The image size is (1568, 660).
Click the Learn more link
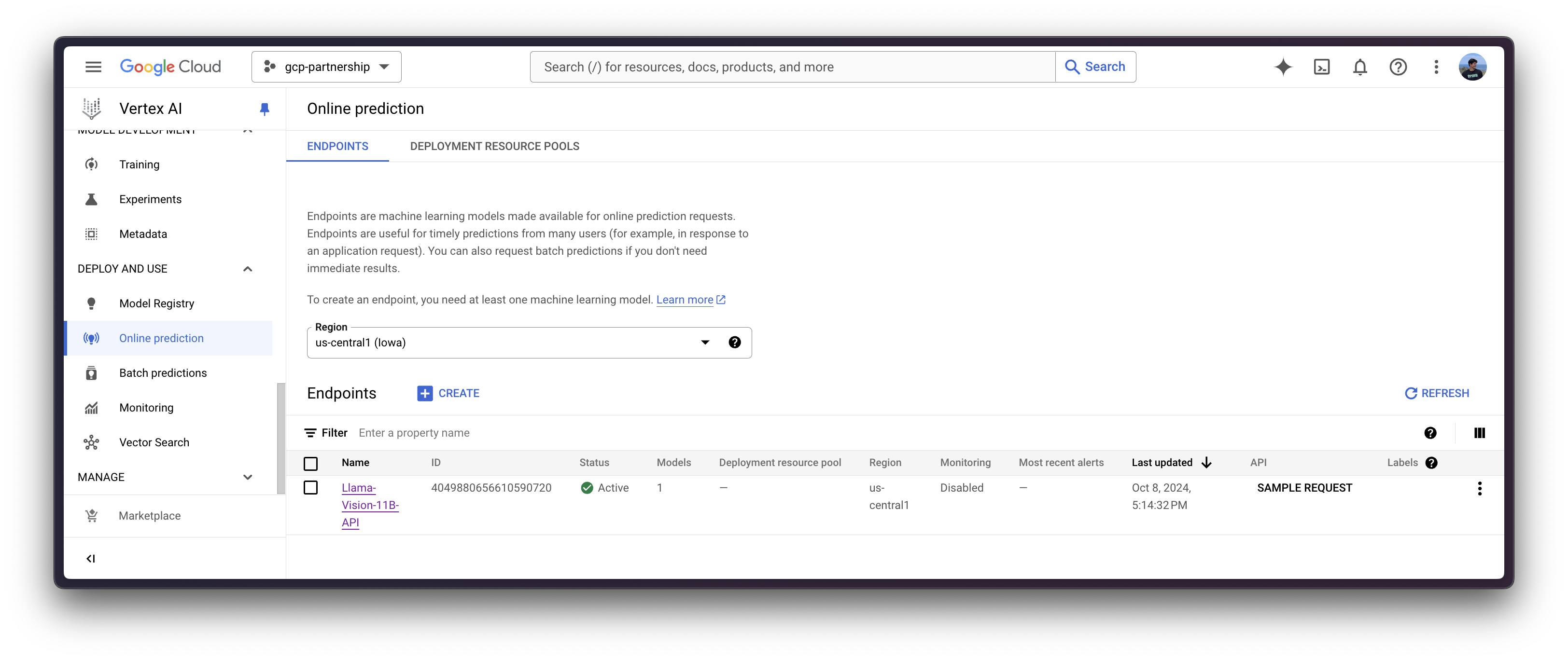tap(684, 299)
